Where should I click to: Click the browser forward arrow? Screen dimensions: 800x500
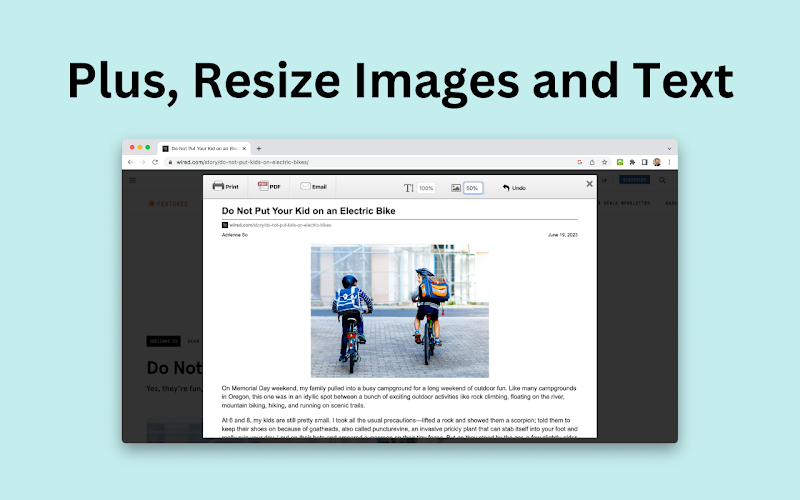142,162
